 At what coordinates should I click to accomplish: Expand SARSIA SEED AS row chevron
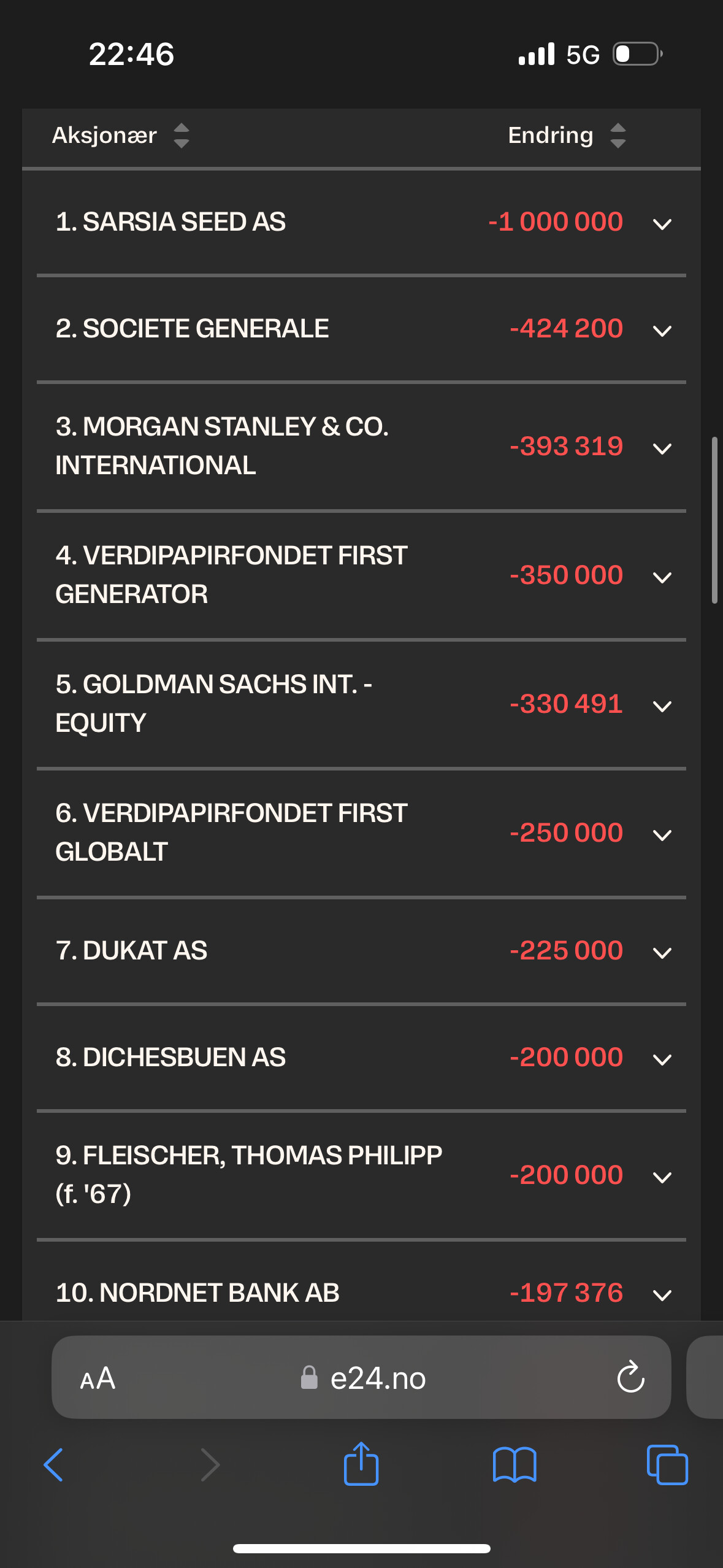pyautogui.click(x=662, y=224)
